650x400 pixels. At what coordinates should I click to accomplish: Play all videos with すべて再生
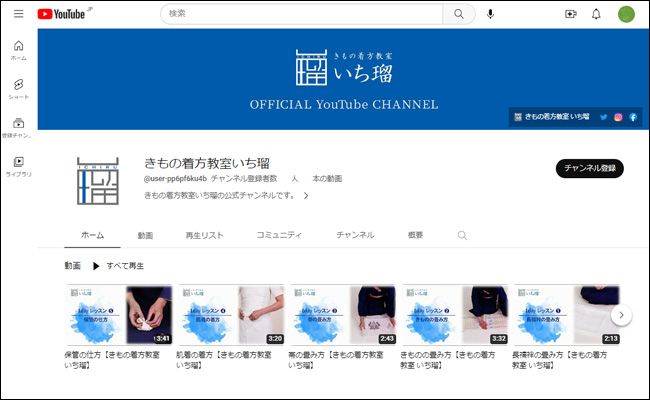(x=118, y=266)
